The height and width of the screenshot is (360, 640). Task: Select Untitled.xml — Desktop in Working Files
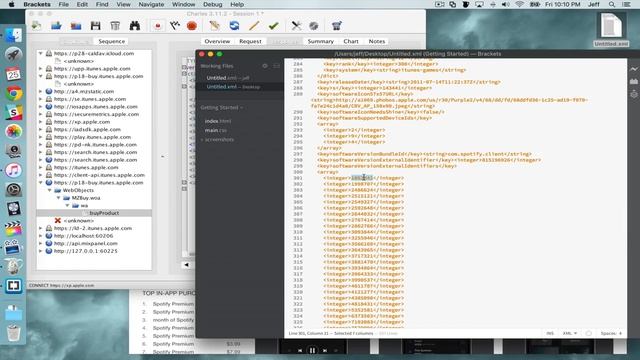pyautogui.click(x=240, y=87)
